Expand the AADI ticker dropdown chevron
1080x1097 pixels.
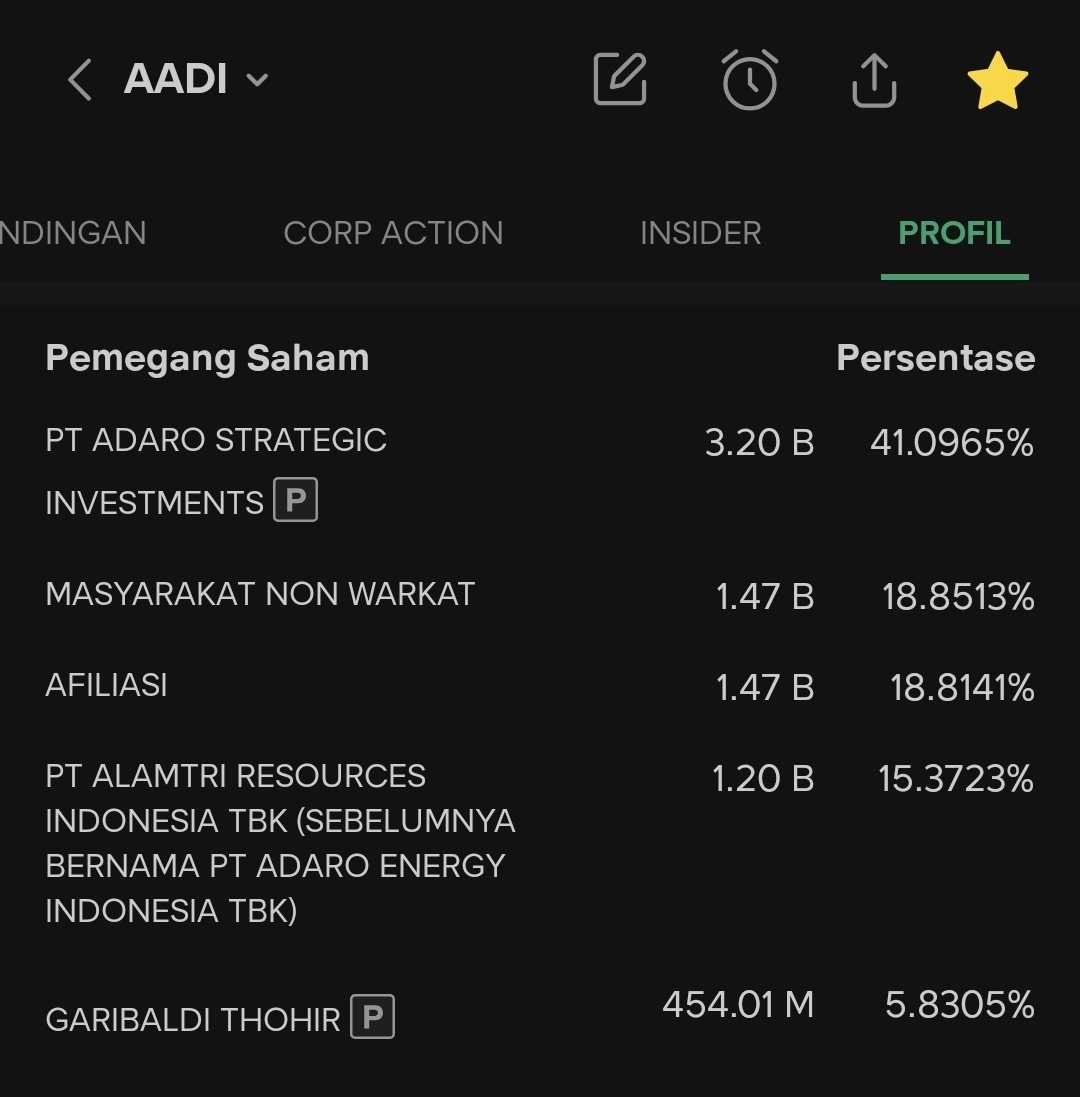click(x=257, y=80)
